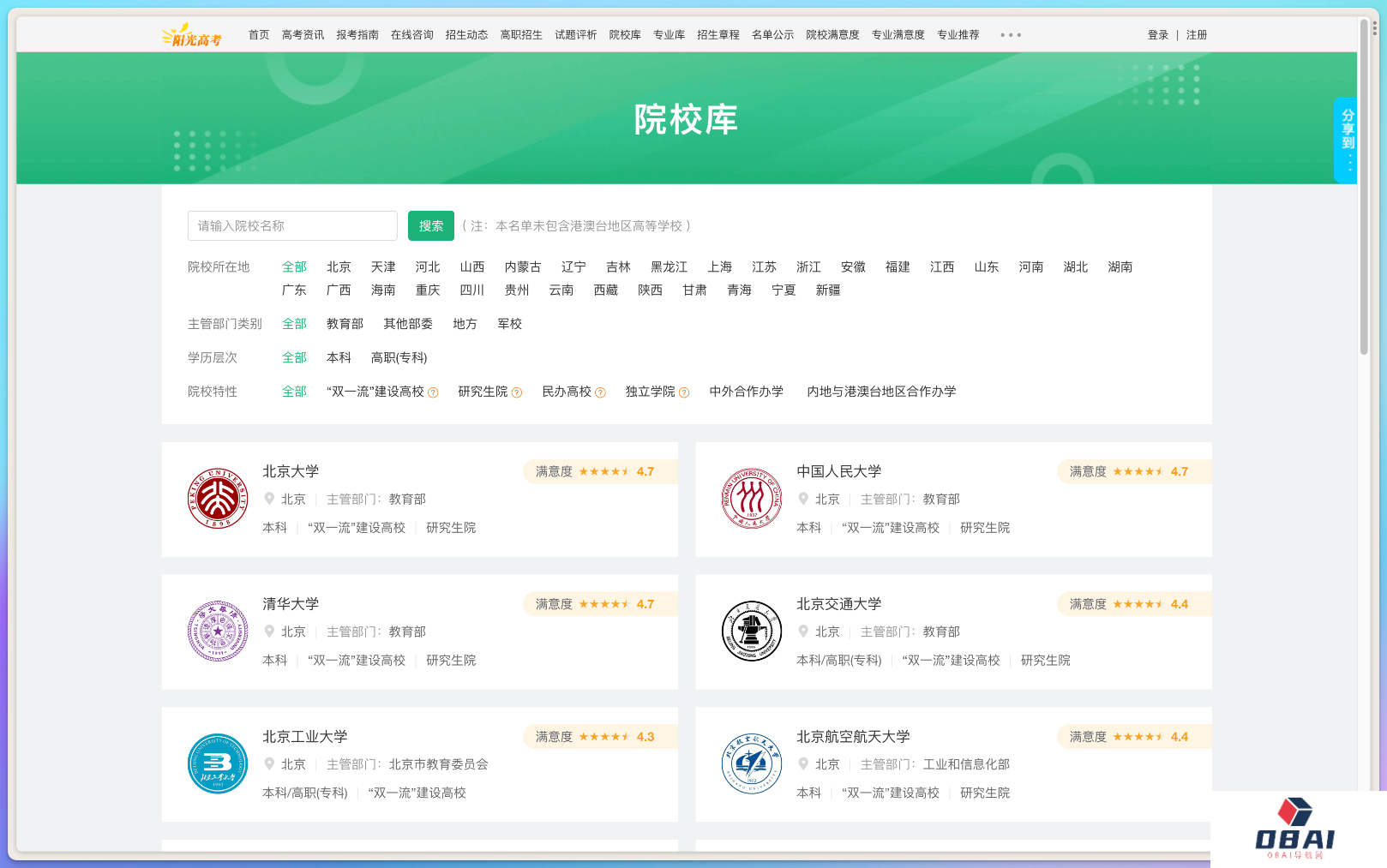Select 本科 in 学历层次 filter
Image resolution: width=1387 pixels, height=868 pixels.
click(x=339, y=358)
